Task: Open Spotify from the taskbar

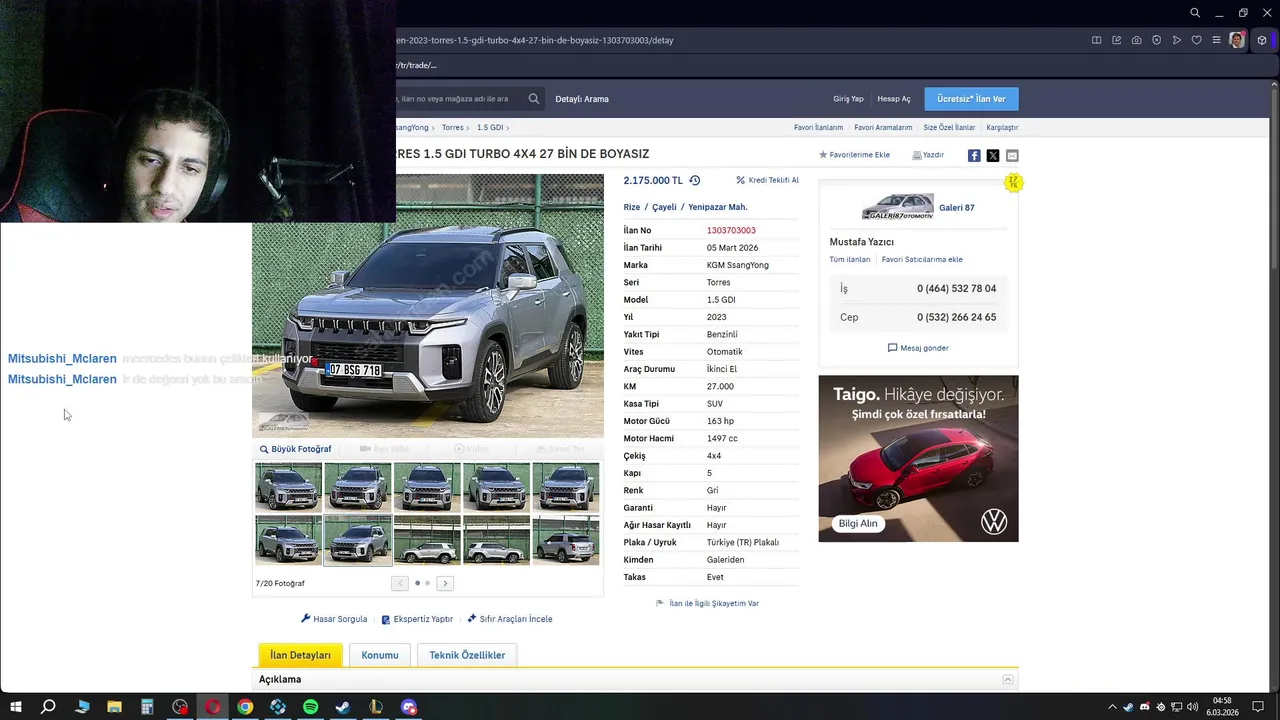Action: pos(311,707)
